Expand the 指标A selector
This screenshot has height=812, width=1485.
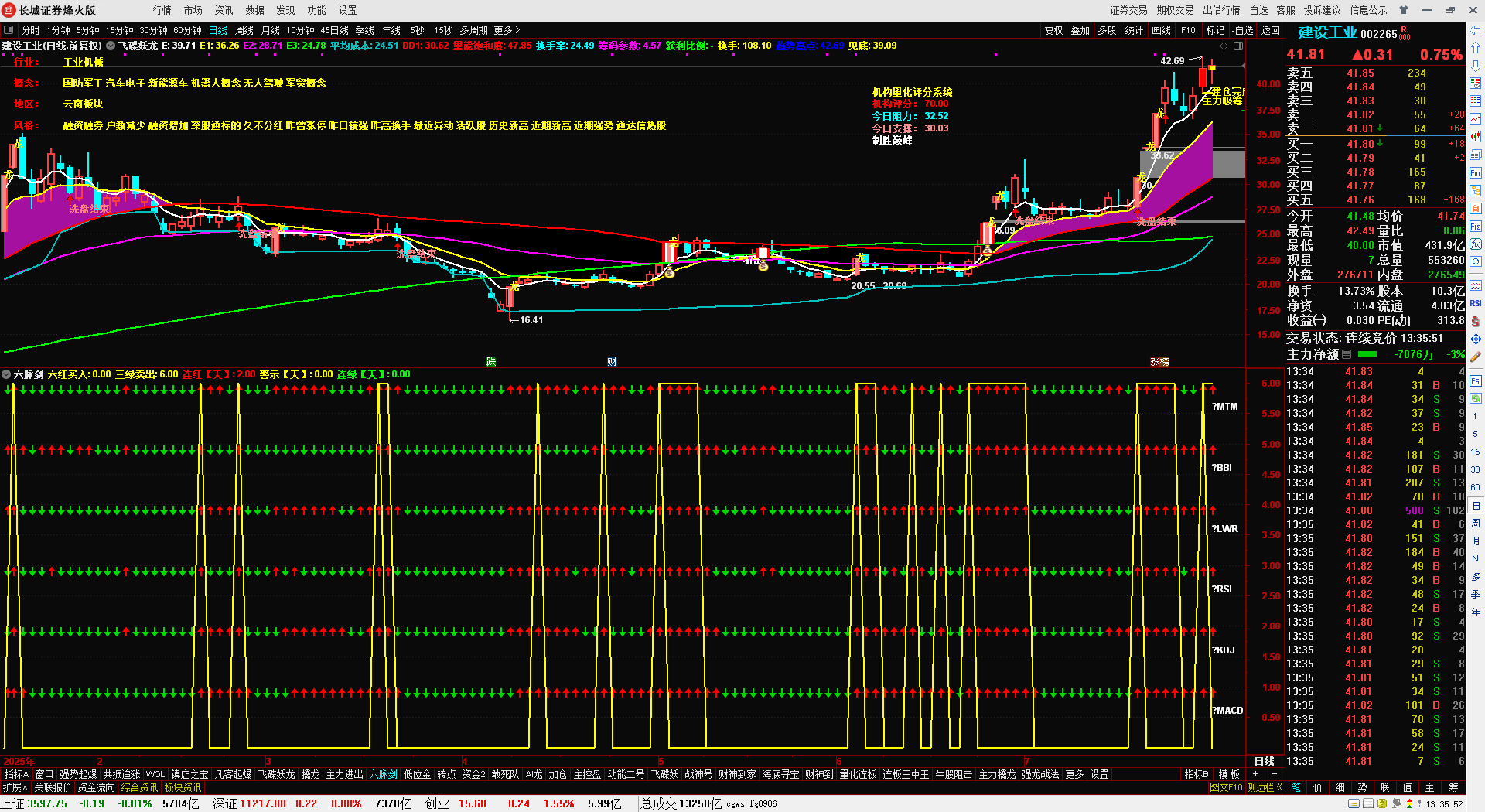(x=16, y=774)
